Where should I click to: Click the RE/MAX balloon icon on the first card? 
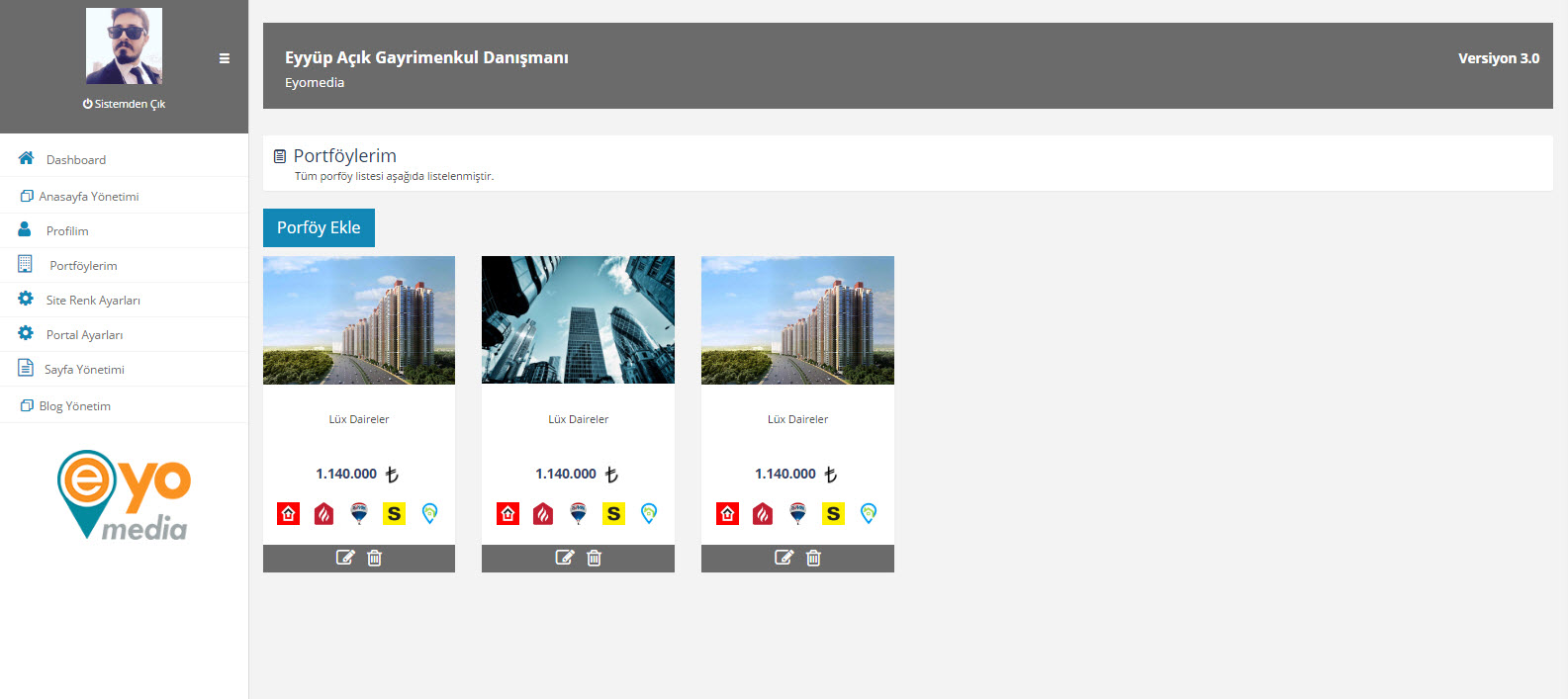[x=359, y=513]
